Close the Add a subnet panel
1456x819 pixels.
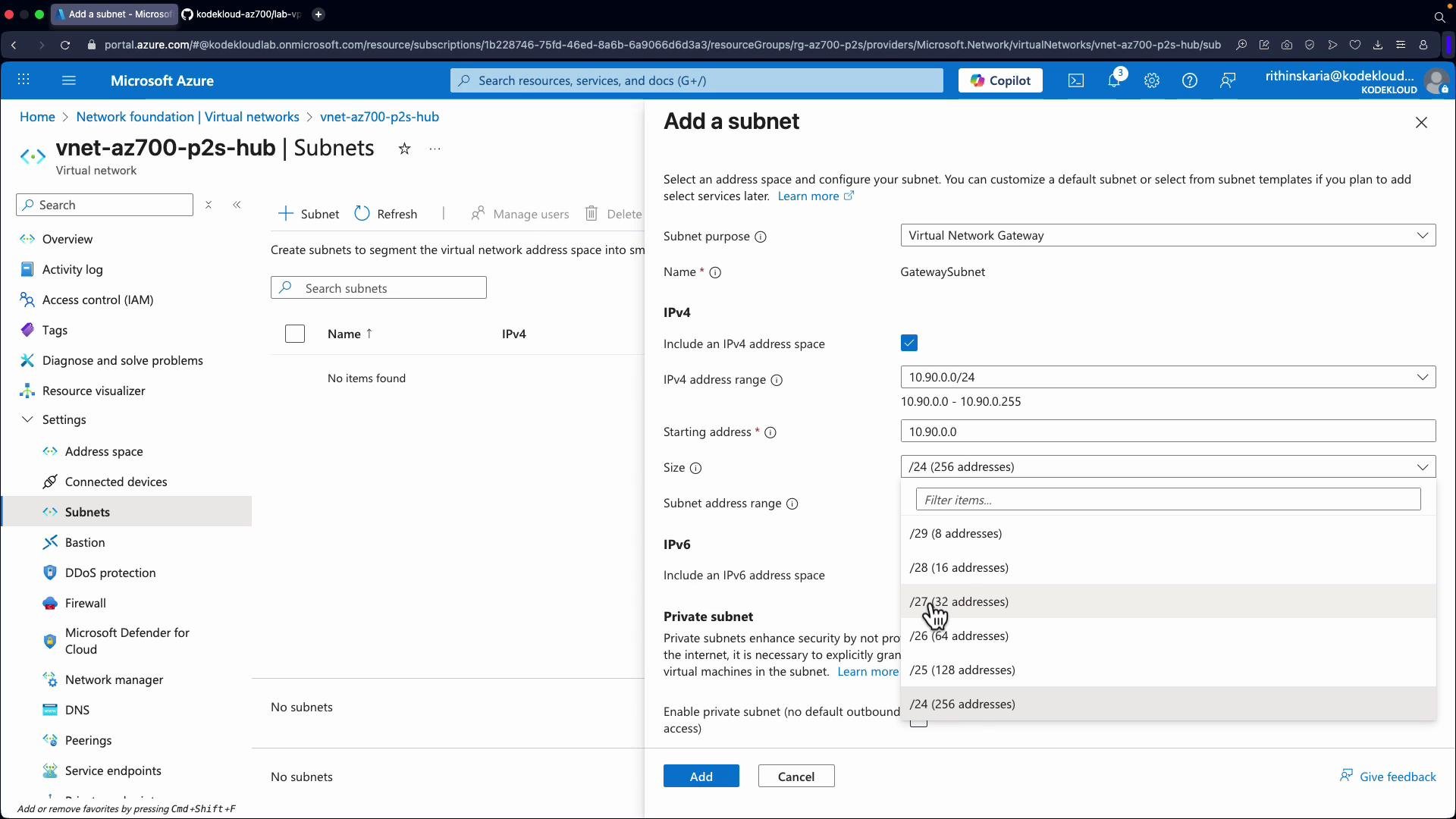pyautogui.click(x=1421, y=122)
